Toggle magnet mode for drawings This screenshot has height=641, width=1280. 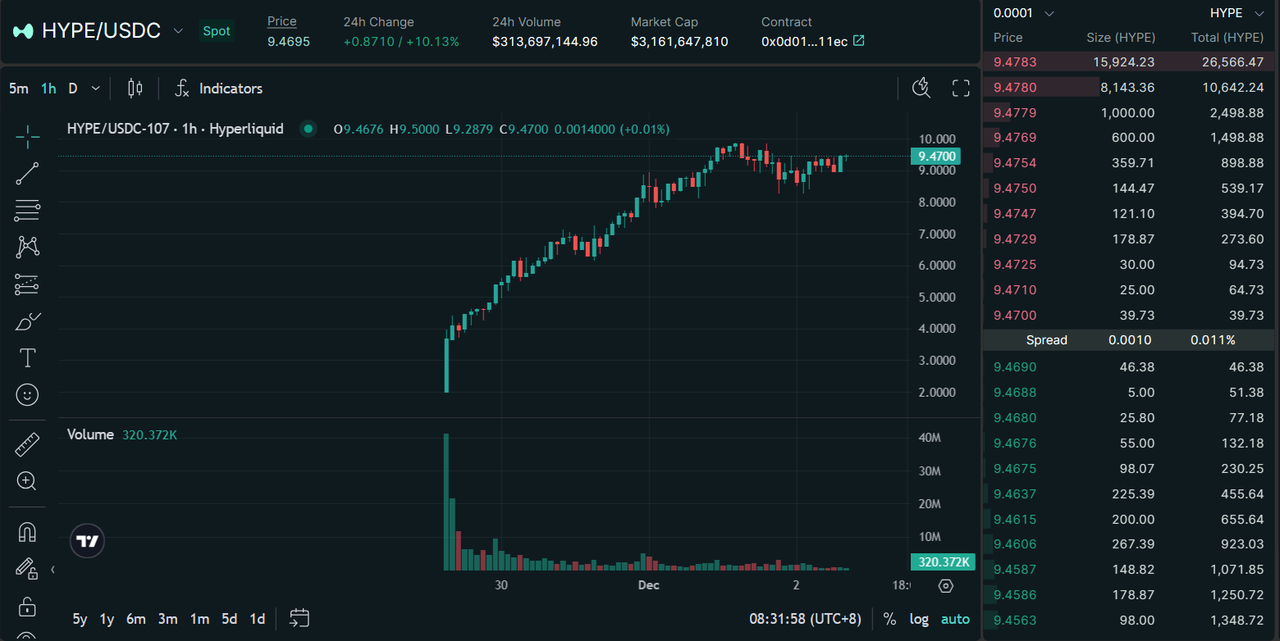point(28,532)
